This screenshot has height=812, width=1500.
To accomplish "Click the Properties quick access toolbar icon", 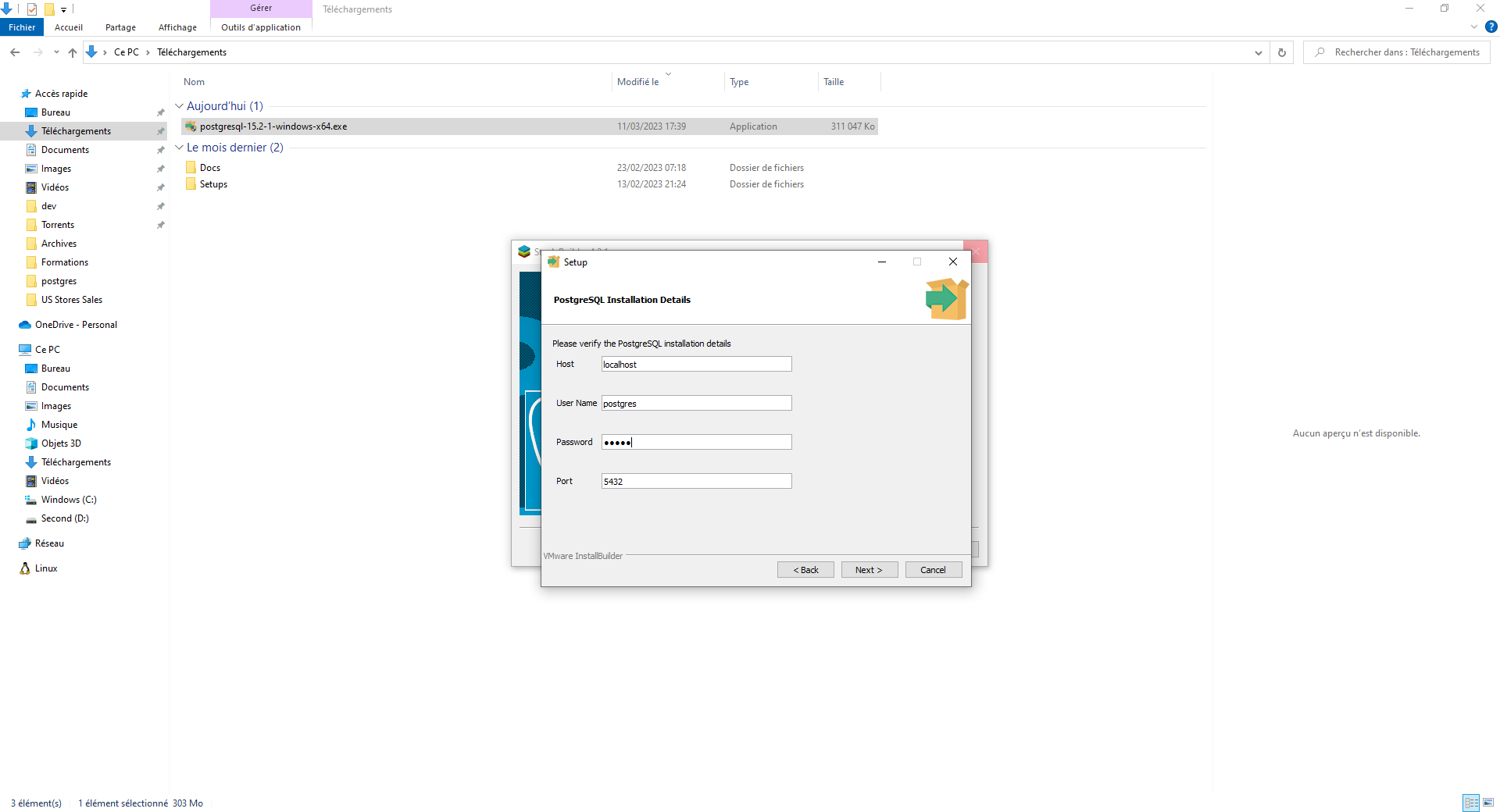I will [32, 9].
